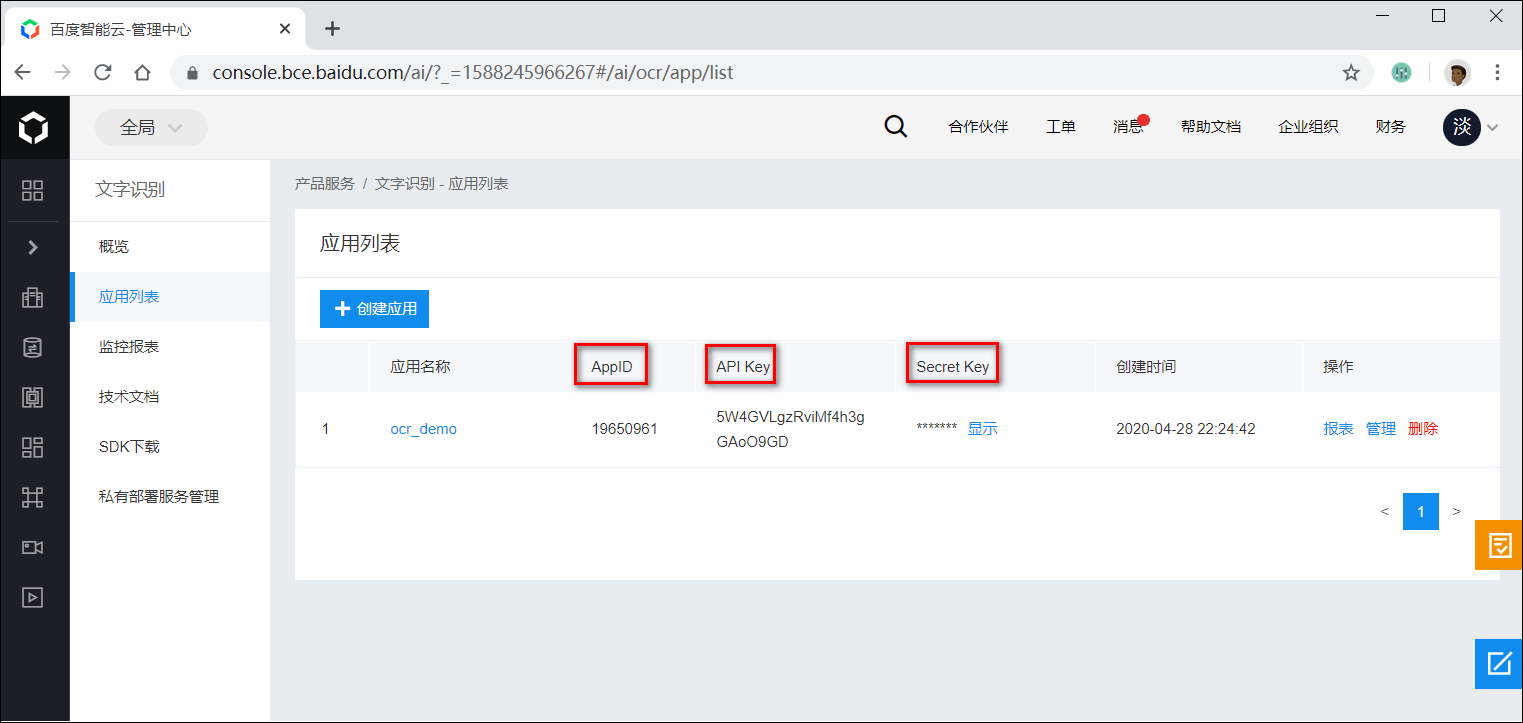This screenshot has width=1523, height=723.
Task: Click the 创建应用 button
Action: [x=374, y=308]
